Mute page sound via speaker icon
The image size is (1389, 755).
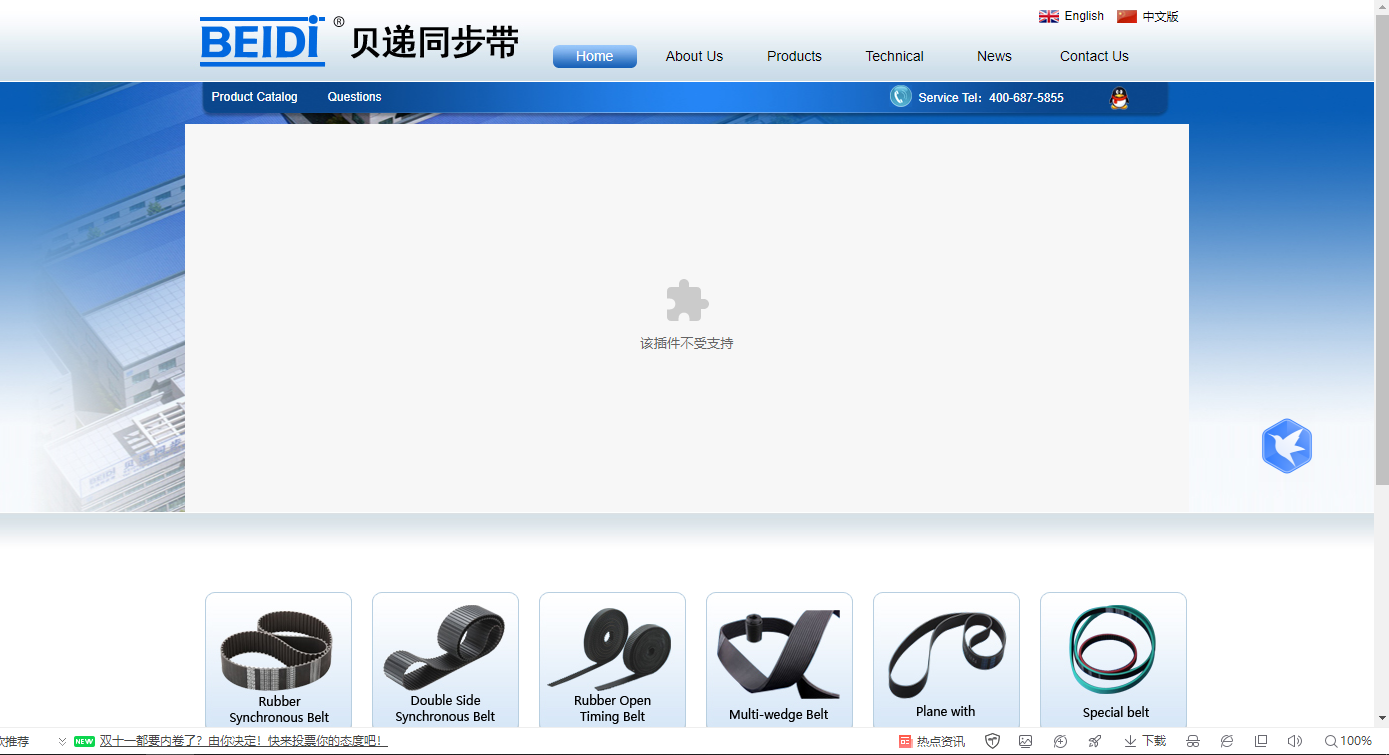(x=1295, y=741)
